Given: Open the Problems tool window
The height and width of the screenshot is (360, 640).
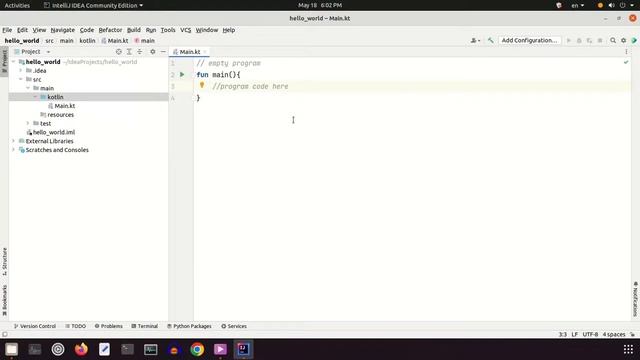Looking at the screenshot, I should pyautogui.click(x=109, y=326).
